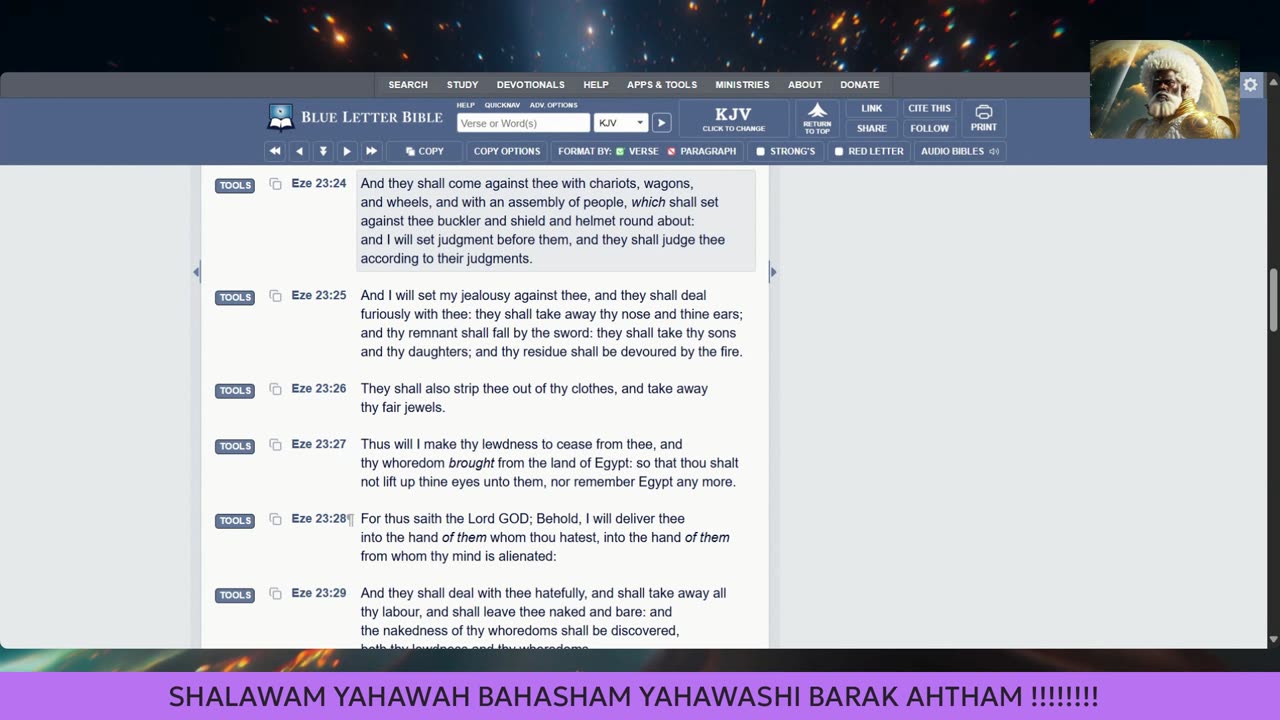The width and height of the screenshot is (1280, 720).
Task: Click Return to Top arrow icon
Action: click(817, 118)
